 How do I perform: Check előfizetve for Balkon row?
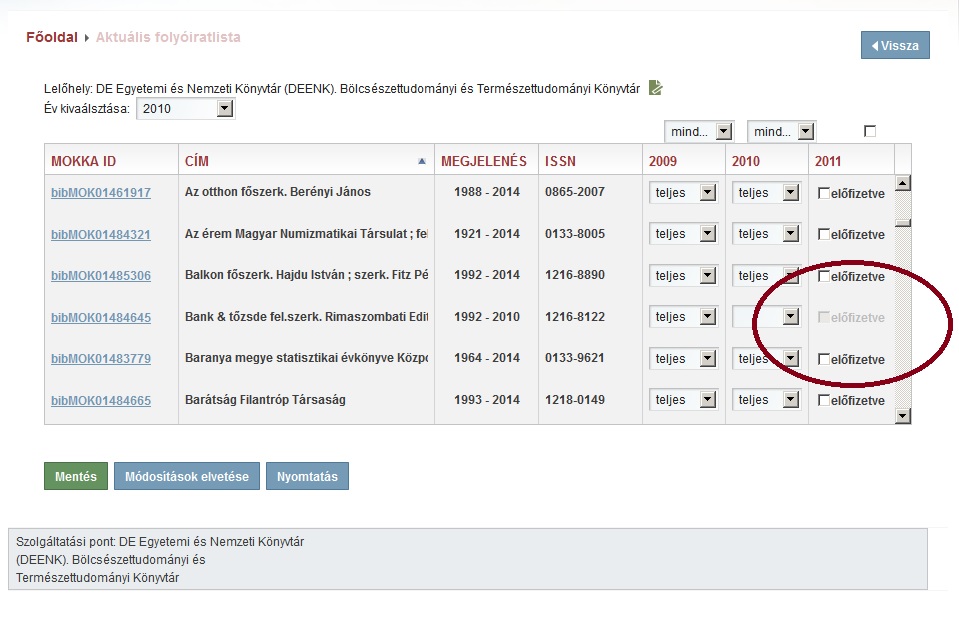point(824,276)
